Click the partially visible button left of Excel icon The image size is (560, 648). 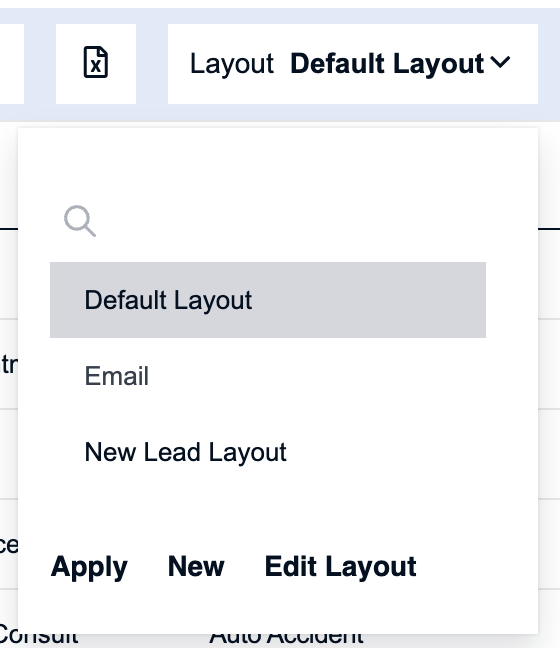[12, 64]
